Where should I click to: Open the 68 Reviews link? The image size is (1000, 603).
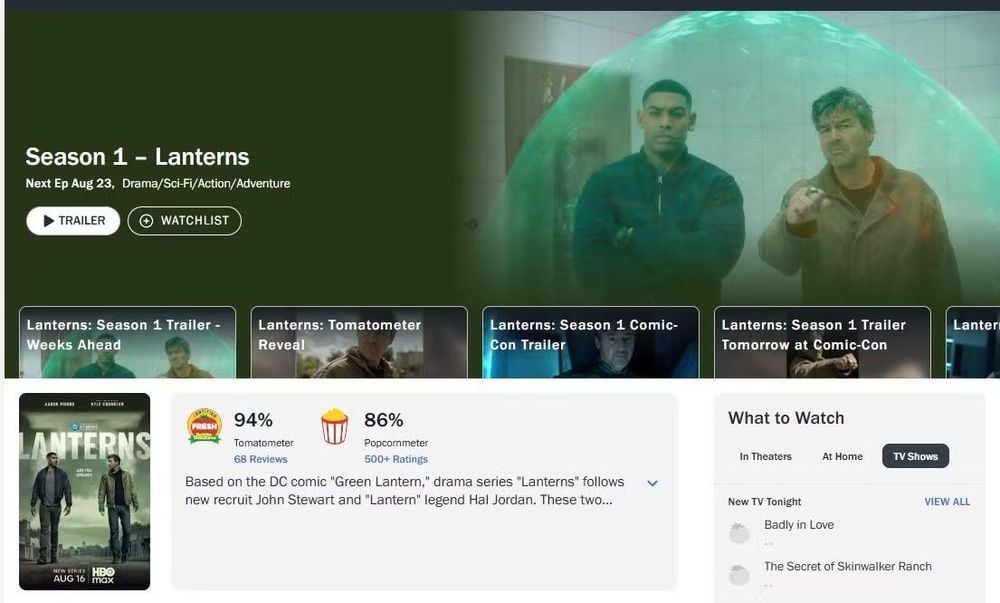[x=260, y=459]
